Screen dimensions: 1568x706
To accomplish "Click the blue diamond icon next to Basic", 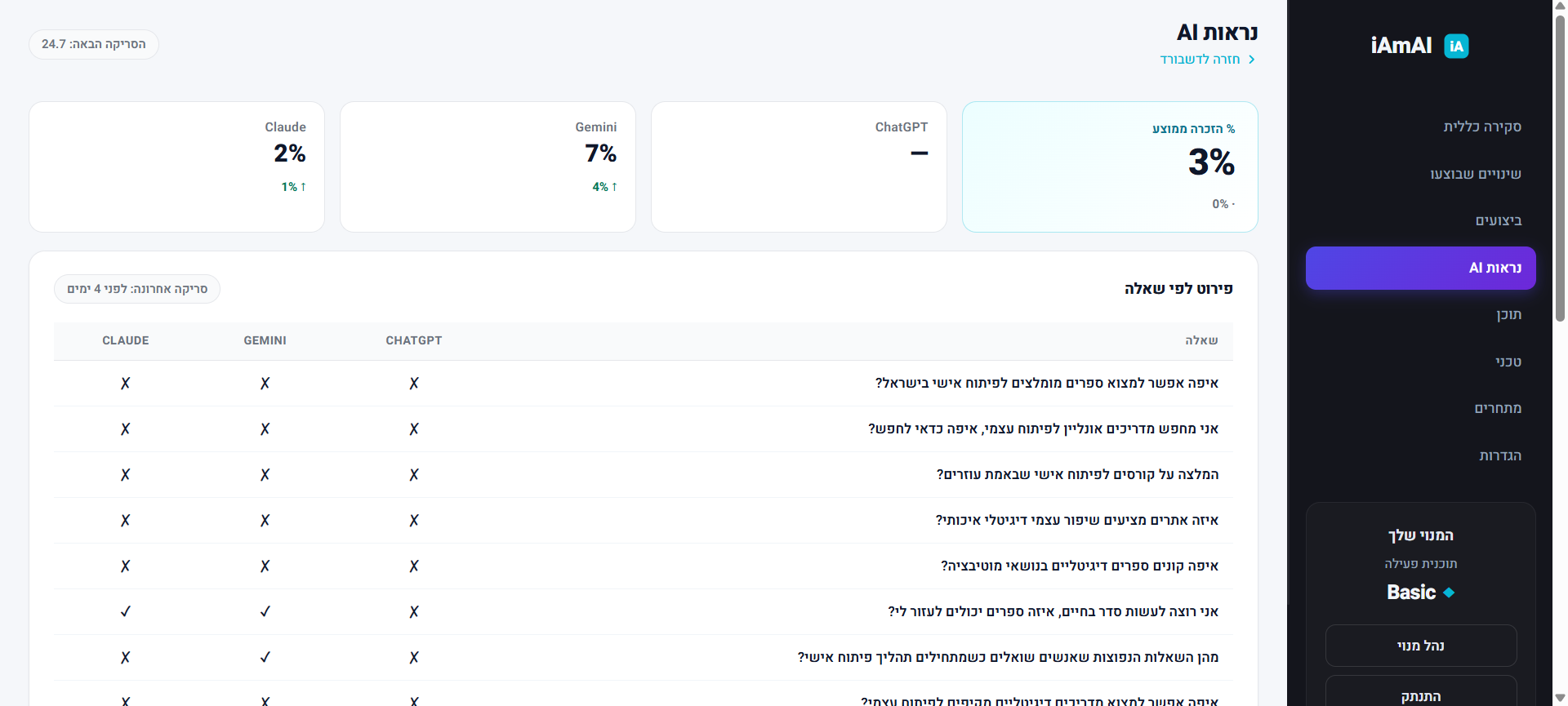I will tap(1449, 593).
